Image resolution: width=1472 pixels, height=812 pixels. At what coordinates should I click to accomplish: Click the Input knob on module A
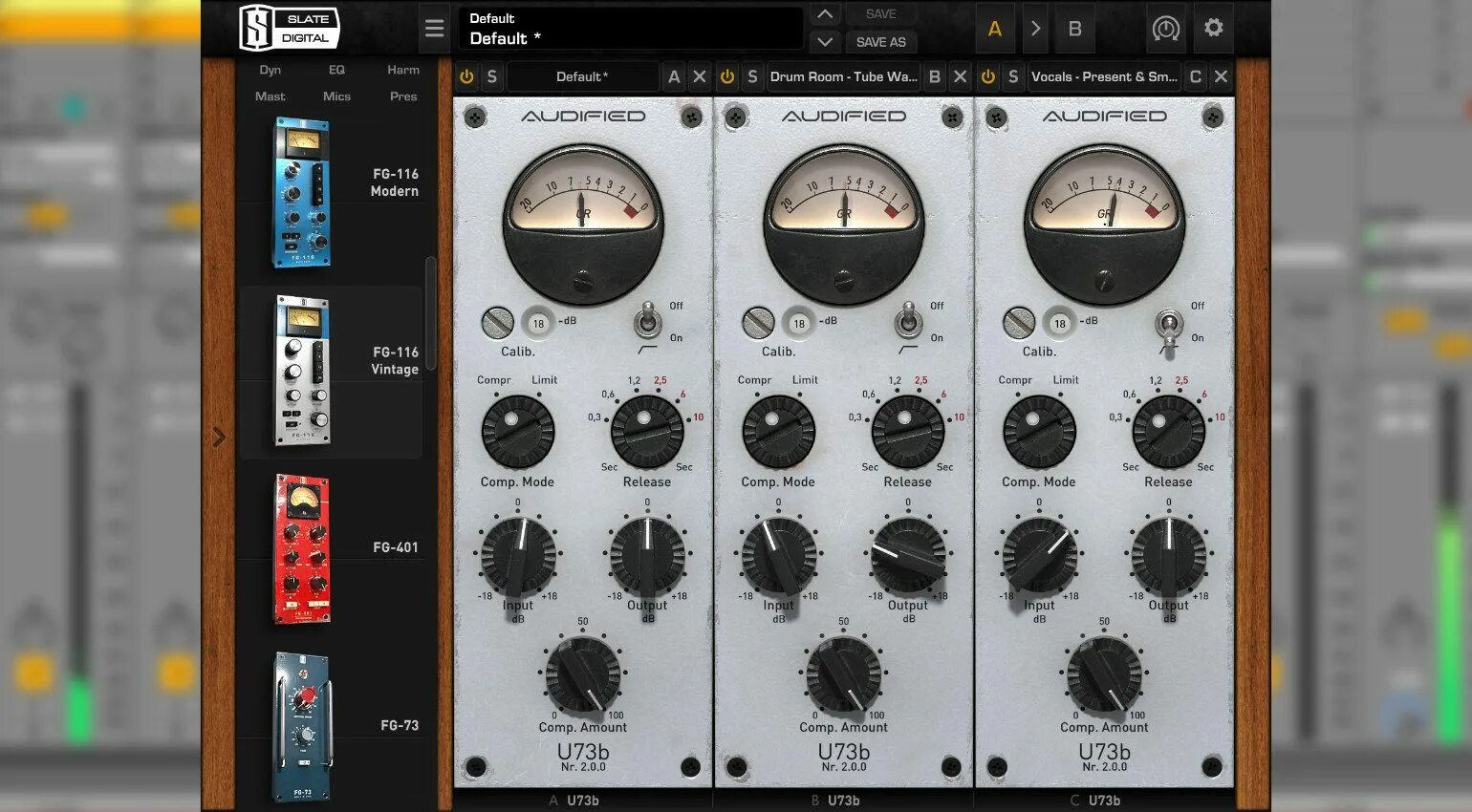point(518,557)
